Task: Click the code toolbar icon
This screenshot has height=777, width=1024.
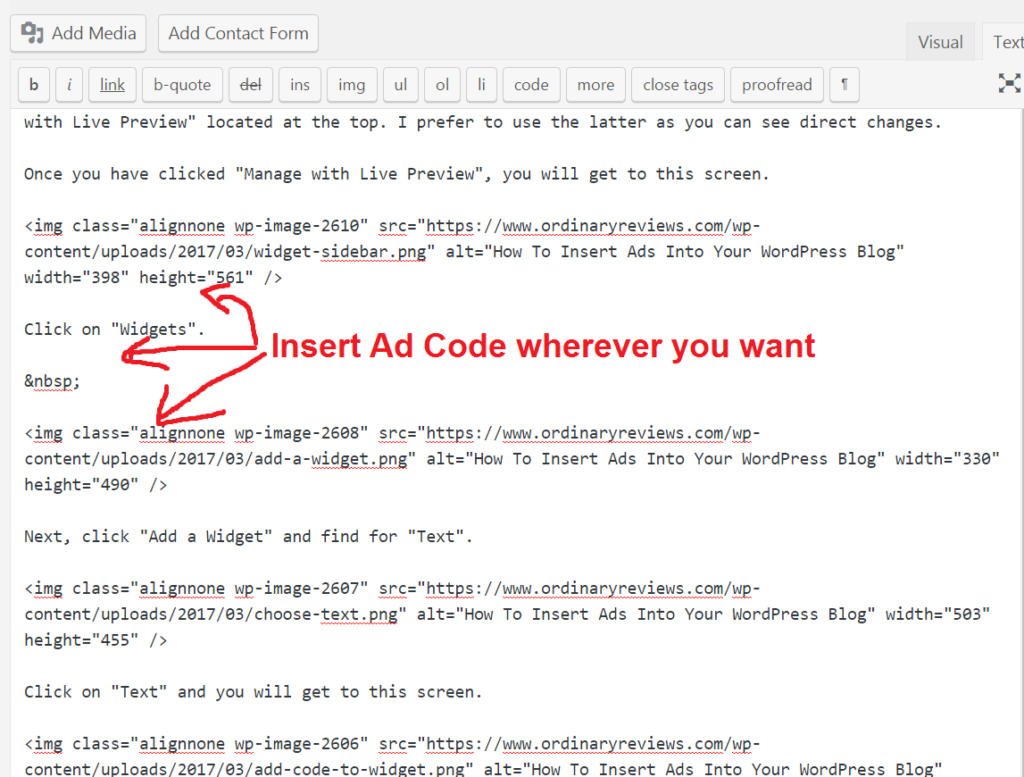Action: (531, 85)
